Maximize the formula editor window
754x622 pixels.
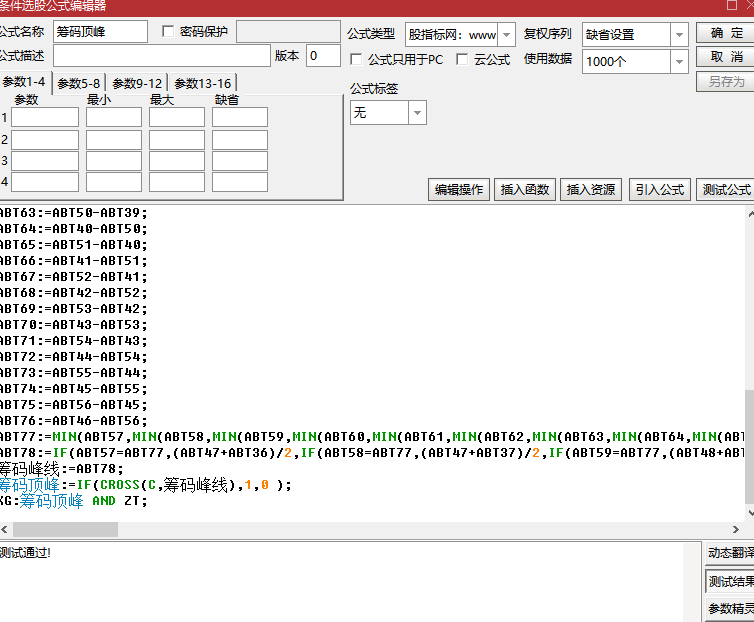[x=731, y=5]
